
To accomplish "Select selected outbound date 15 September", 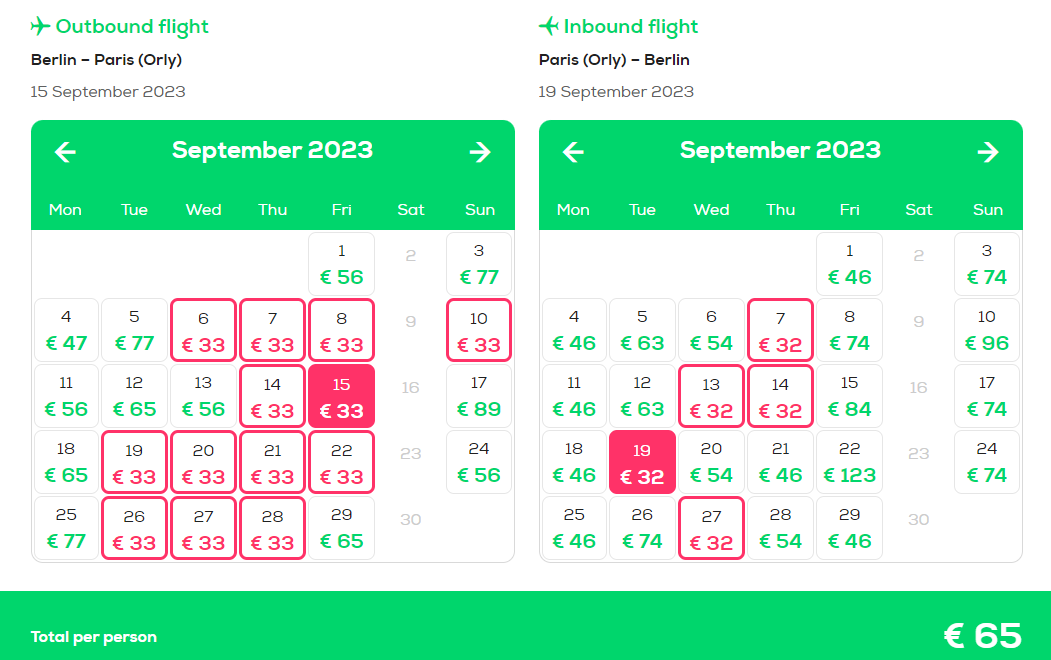I will pos(341,396).
